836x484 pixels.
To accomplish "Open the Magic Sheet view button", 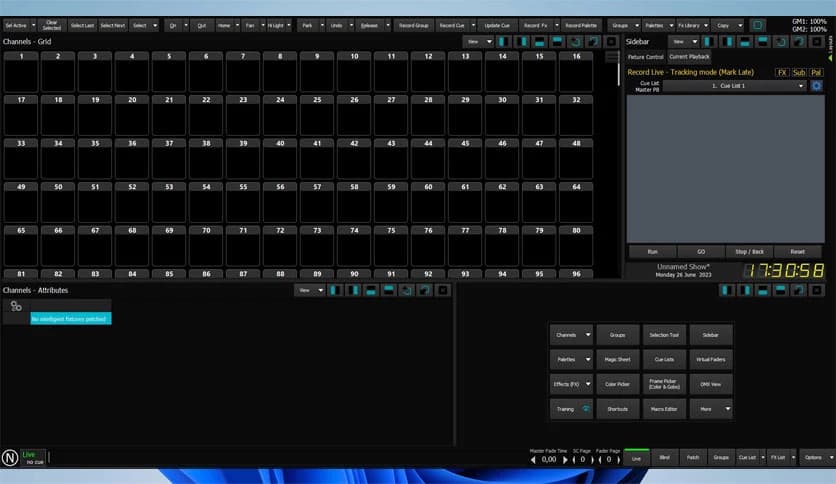I will tap(617, 359).
